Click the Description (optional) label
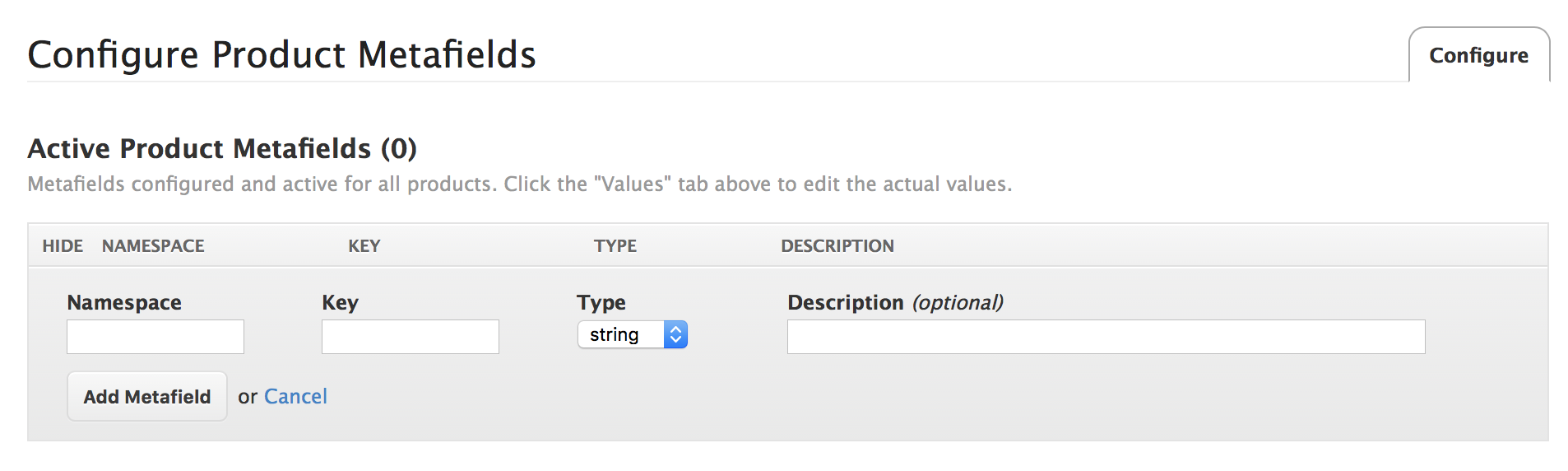Image resolution: width=1568 pixels, height=471 pixels. click(895, 303)
